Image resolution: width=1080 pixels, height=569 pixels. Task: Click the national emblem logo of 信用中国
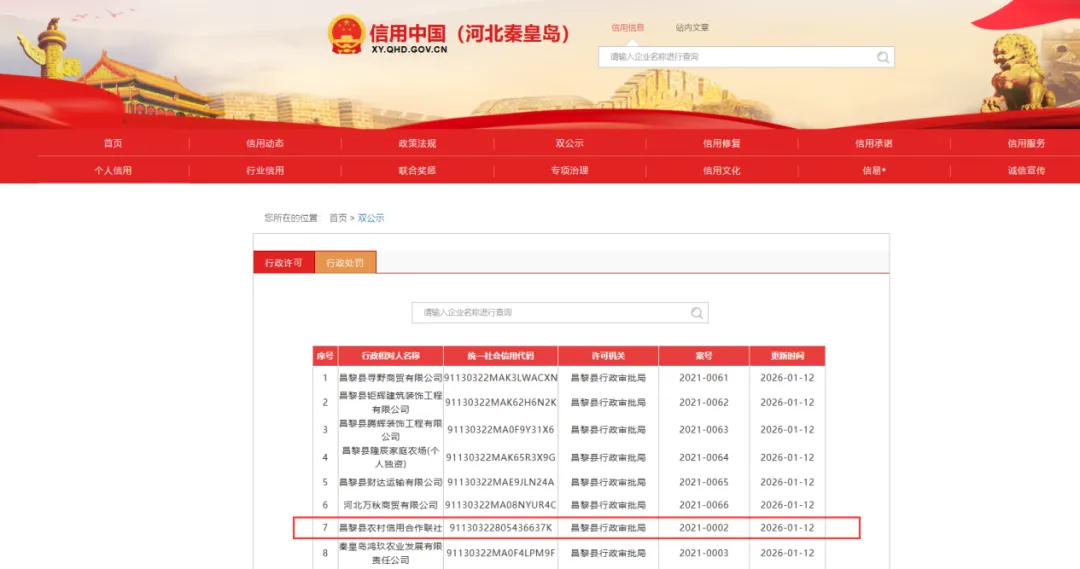click(x=346, y=34)
